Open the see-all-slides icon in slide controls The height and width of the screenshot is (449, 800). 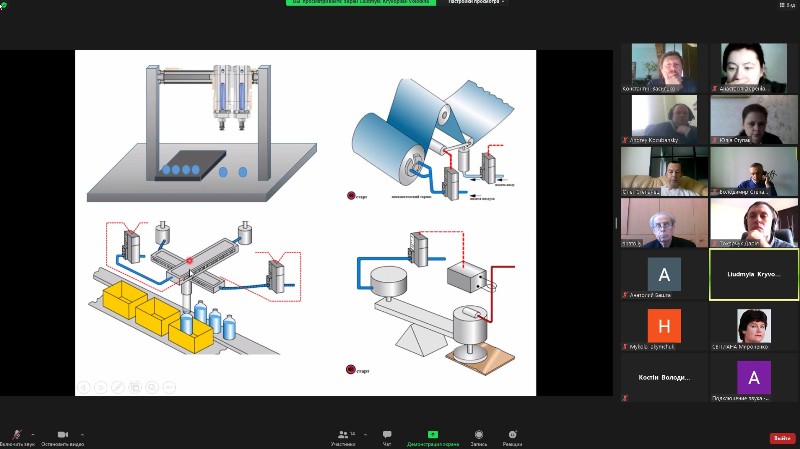[135, 387]
